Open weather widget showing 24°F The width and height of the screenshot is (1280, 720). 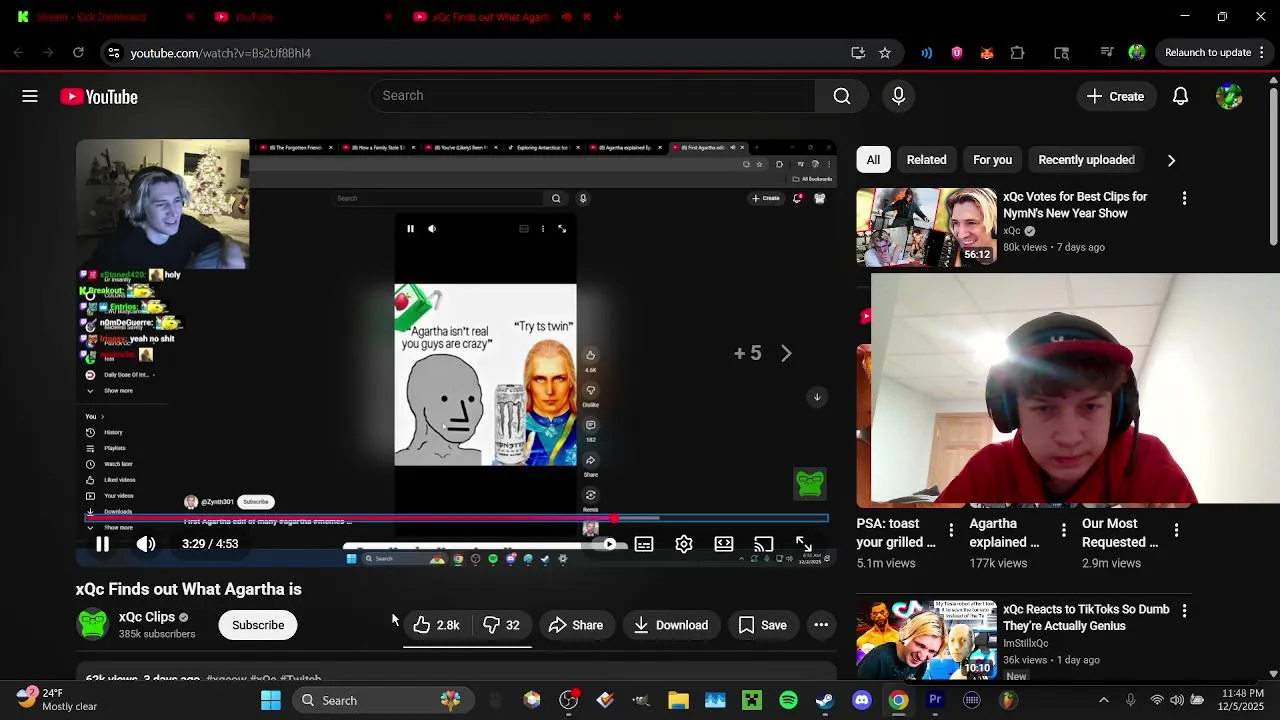pos(55,700)
